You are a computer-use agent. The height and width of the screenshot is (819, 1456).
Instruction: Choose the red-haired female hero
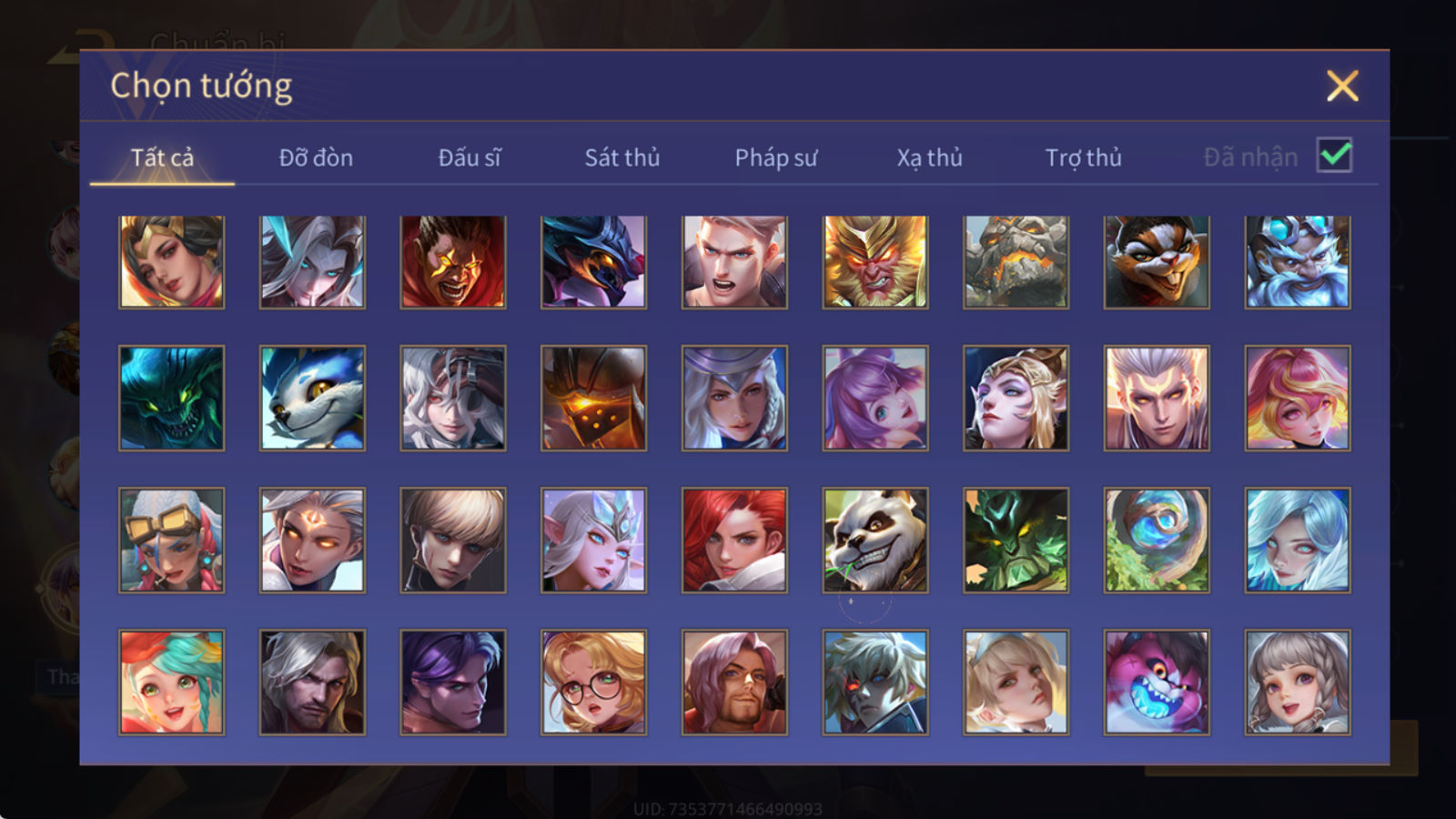pyautogui.click(x=734, y=540)
